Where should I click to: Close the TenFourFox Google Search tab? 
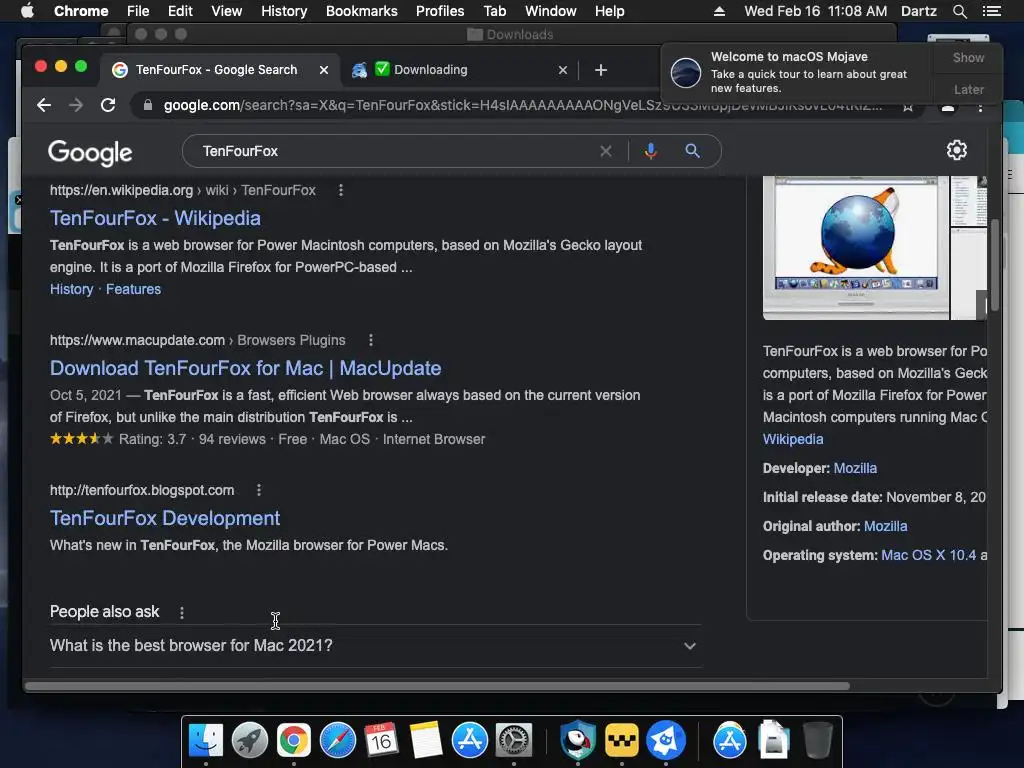click(x=324, y=70)
